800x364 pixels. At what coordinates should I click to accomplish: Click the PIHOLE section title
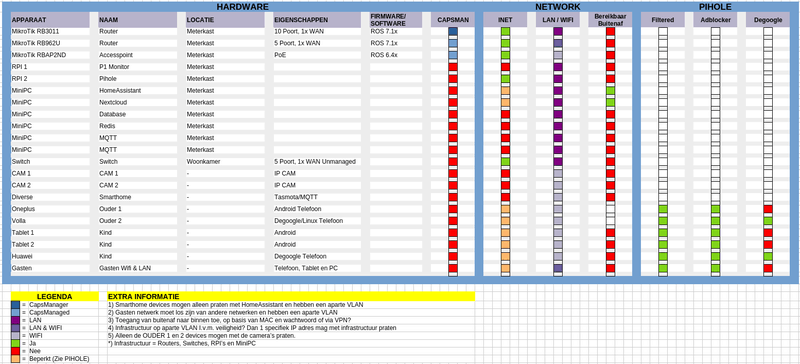(x=715, y=7)
